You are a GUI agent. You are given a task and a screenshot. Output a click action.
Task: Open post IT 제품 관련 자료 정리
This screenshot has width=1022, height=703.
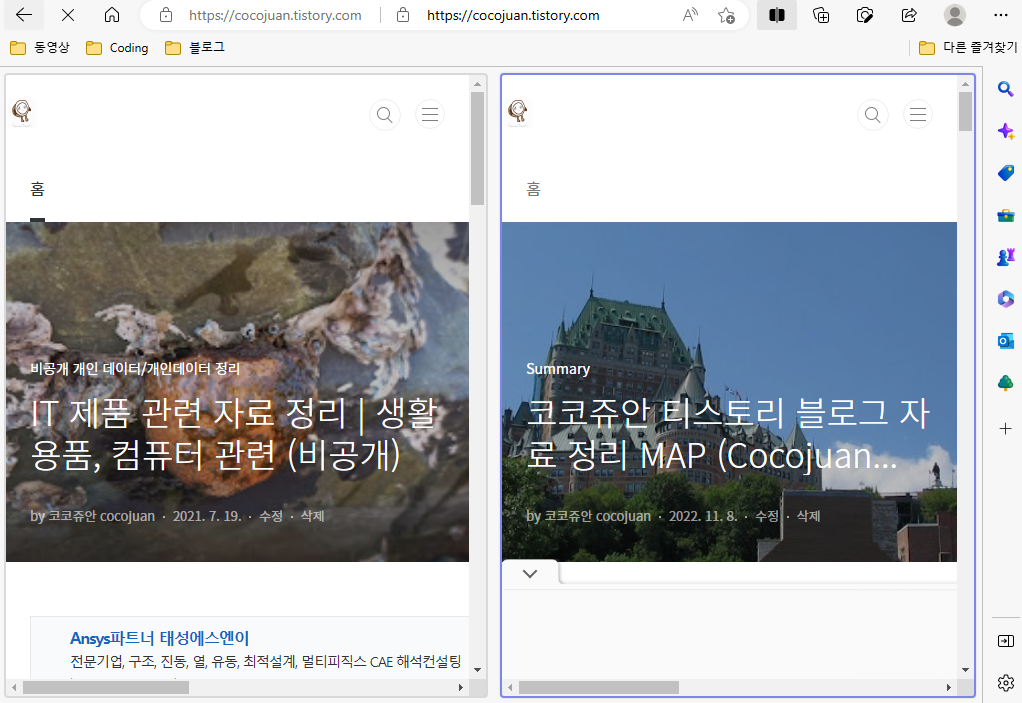tap(233, 434)
